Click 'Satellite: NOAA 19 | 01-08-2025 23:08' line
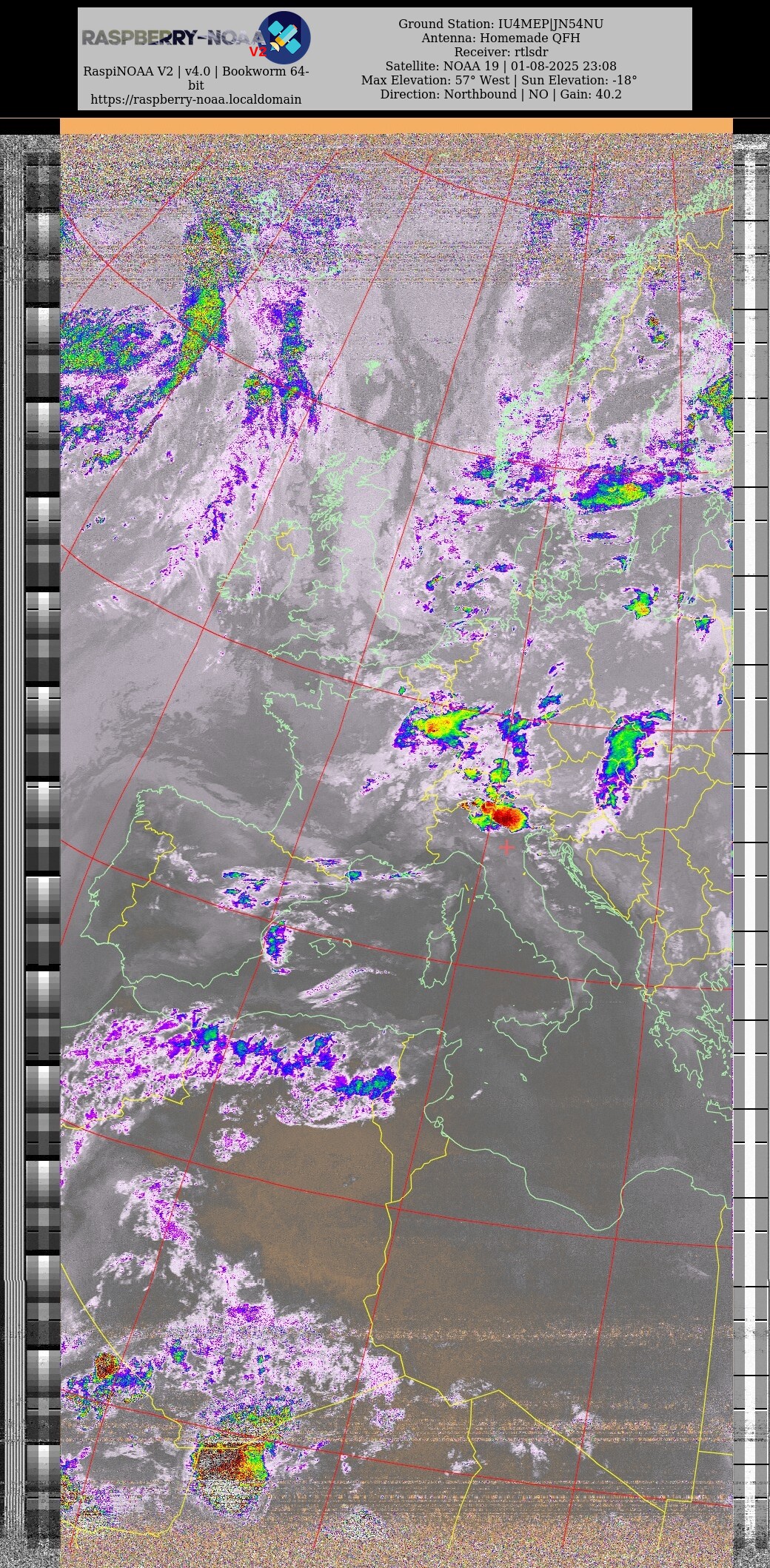Viewport: 770px width, 1568px height. [500, 66]
